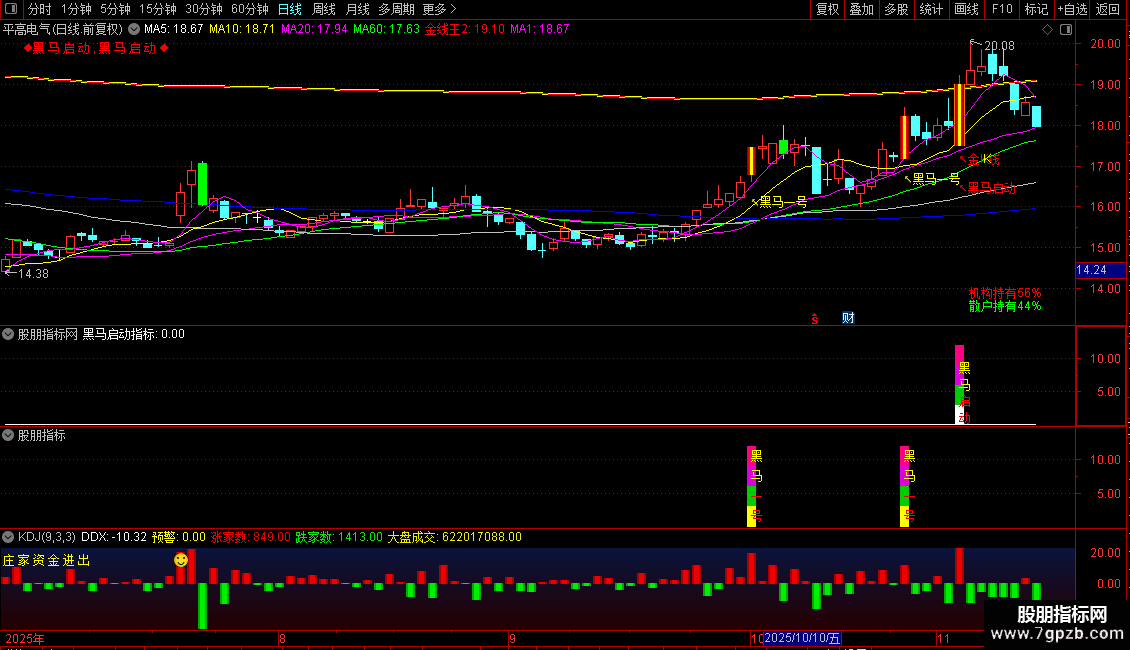Switch to 月线 monthly chart
The height and width of the screenshot is (650, 1130).
click(x=357, y=9)
